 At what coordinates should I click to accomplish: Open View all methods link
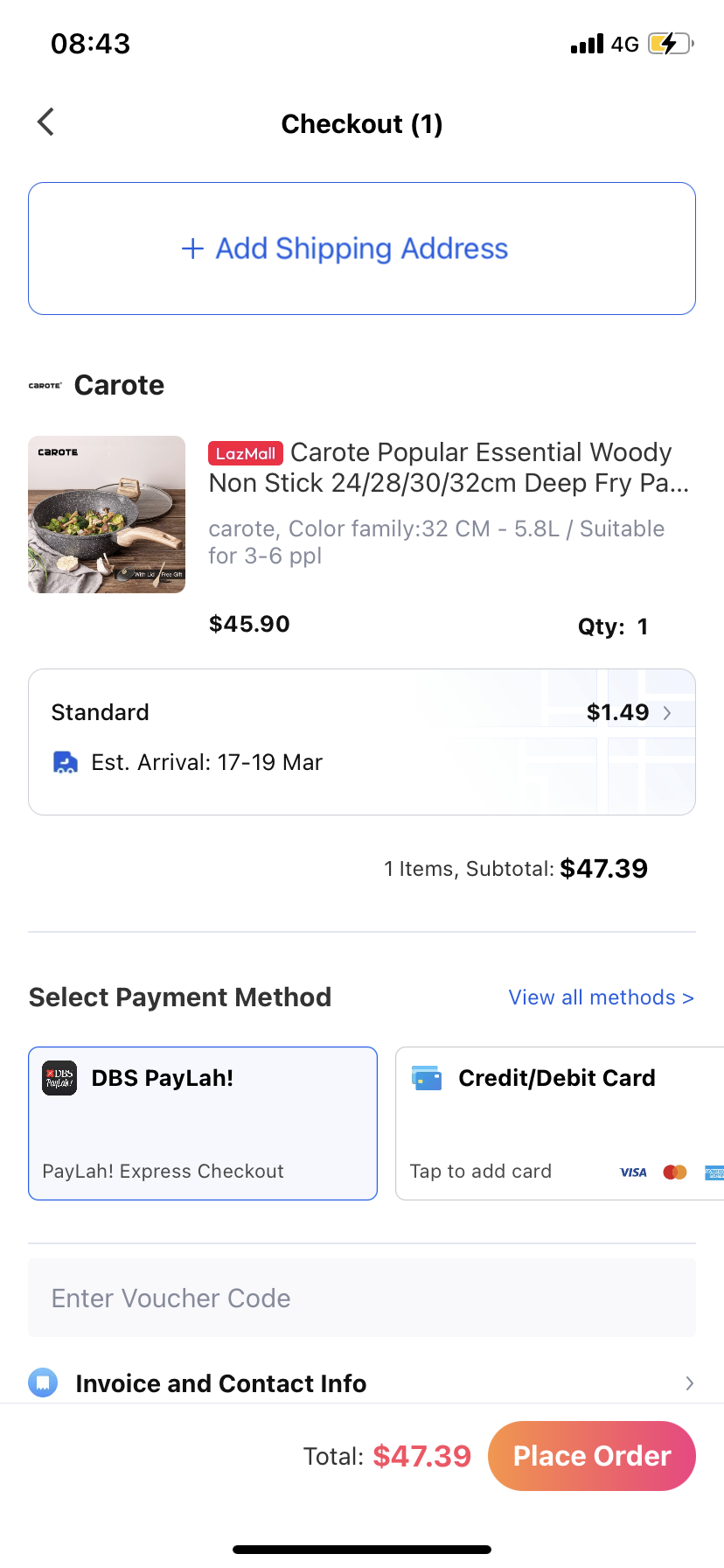click(601, 997)
